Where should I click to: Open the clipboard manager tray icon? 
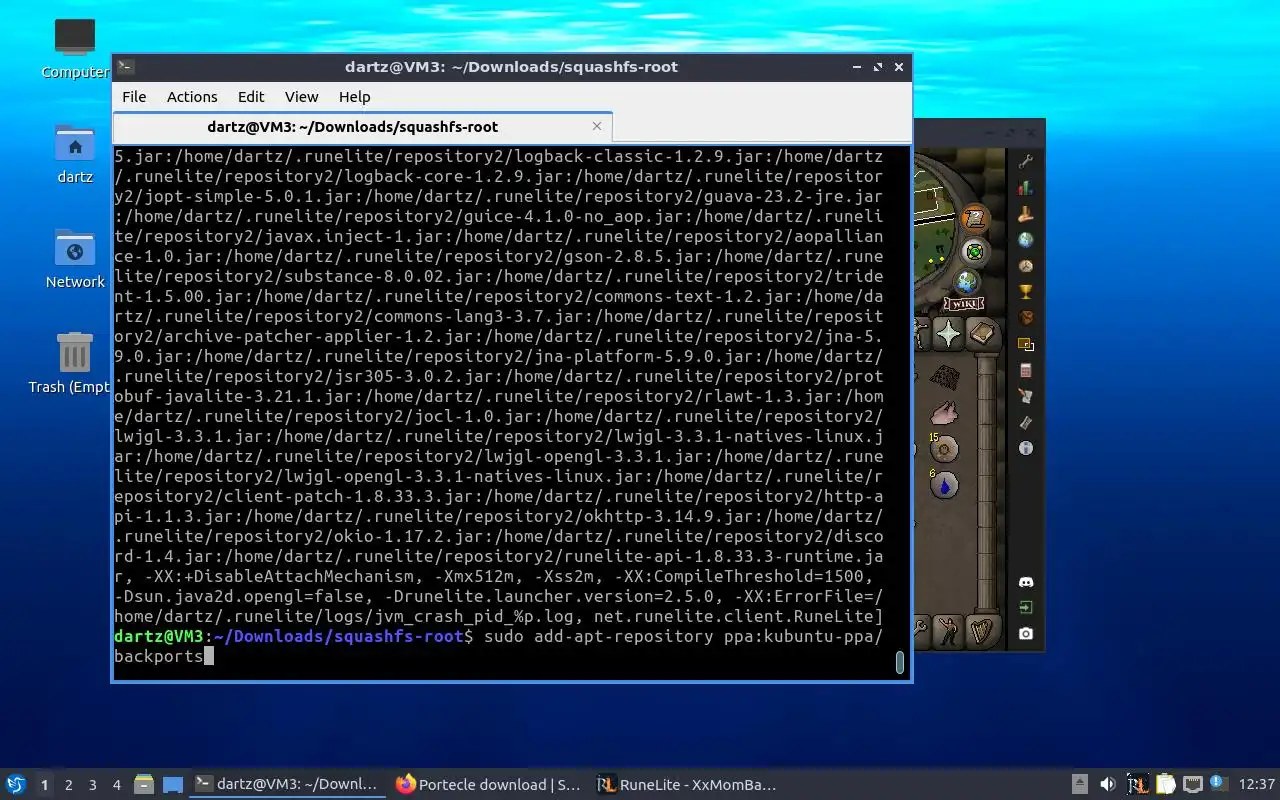(1165, 784)
